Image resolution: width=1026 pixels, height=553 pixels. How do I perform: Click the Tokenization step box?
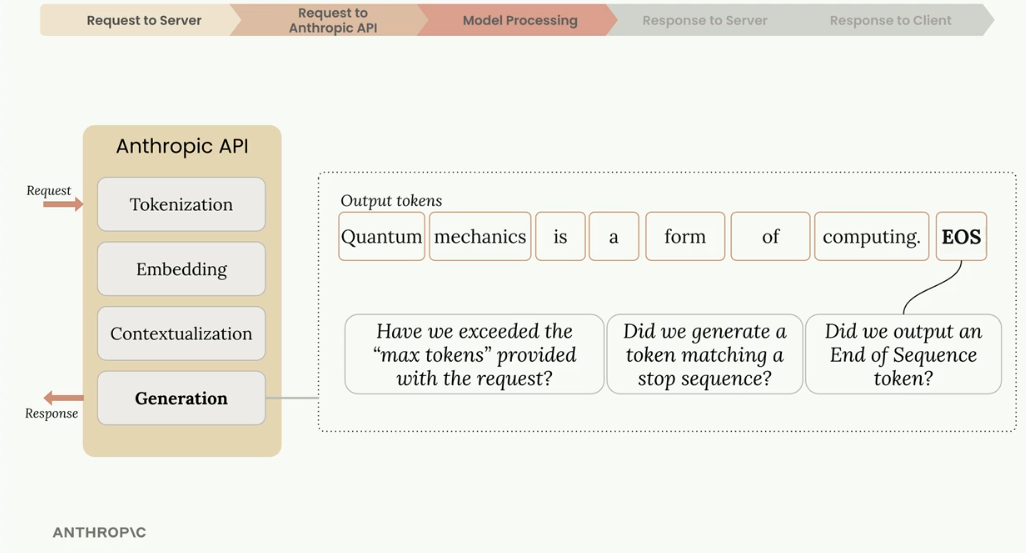click(x=181, y=204)
